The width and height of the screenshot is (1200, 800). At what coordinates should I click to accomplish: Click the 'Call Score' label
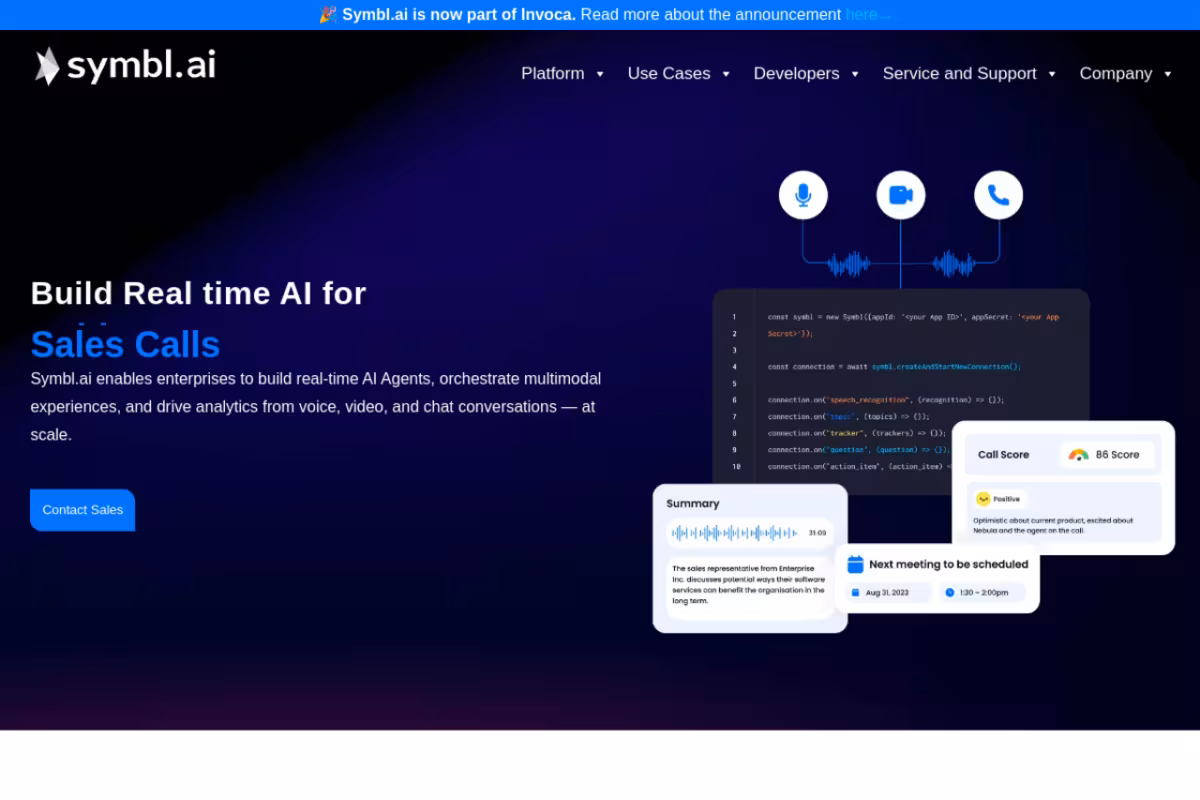1003,455
